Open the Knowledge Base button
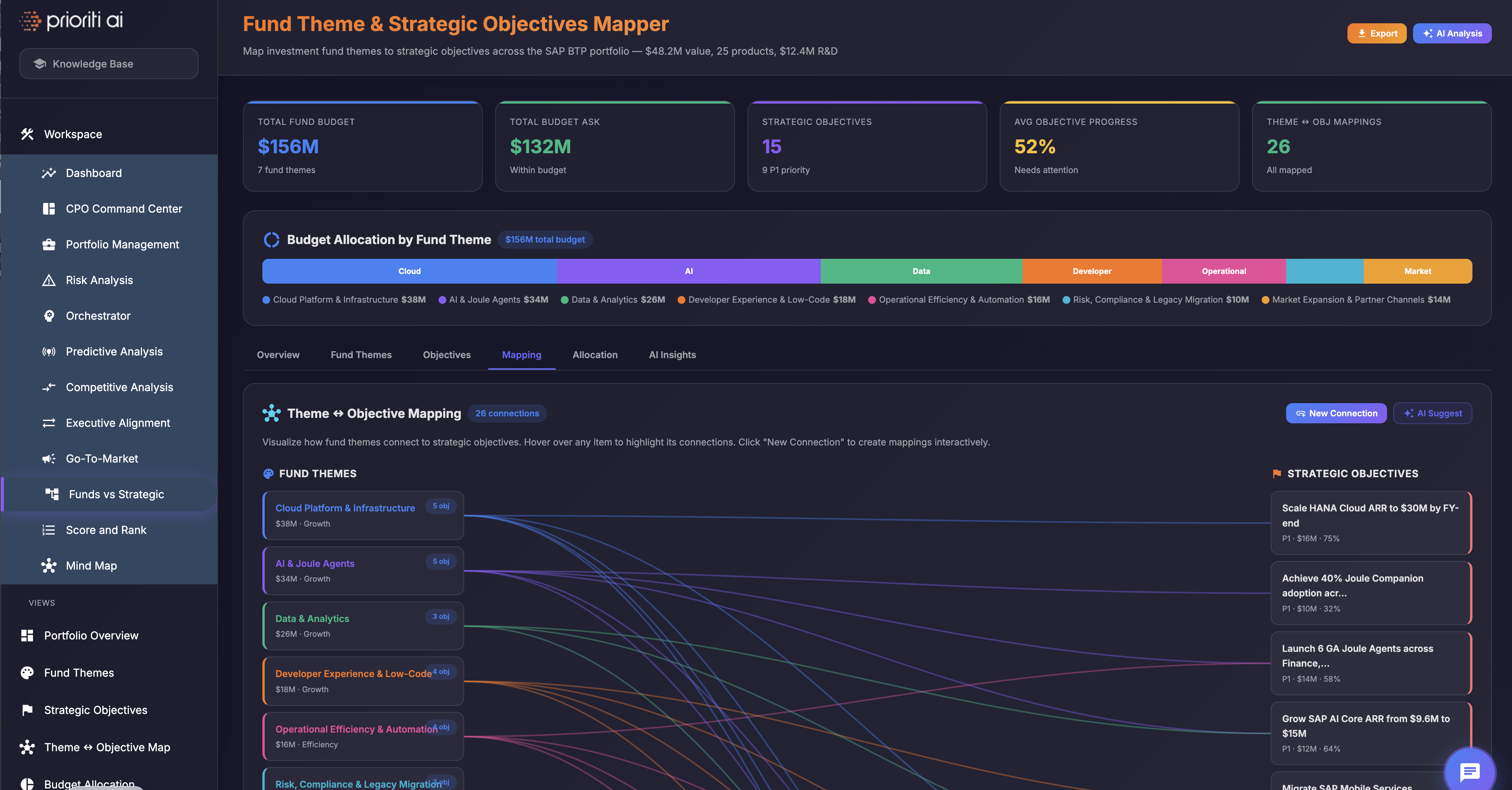 pyautogui.click(x=109, y=63)
